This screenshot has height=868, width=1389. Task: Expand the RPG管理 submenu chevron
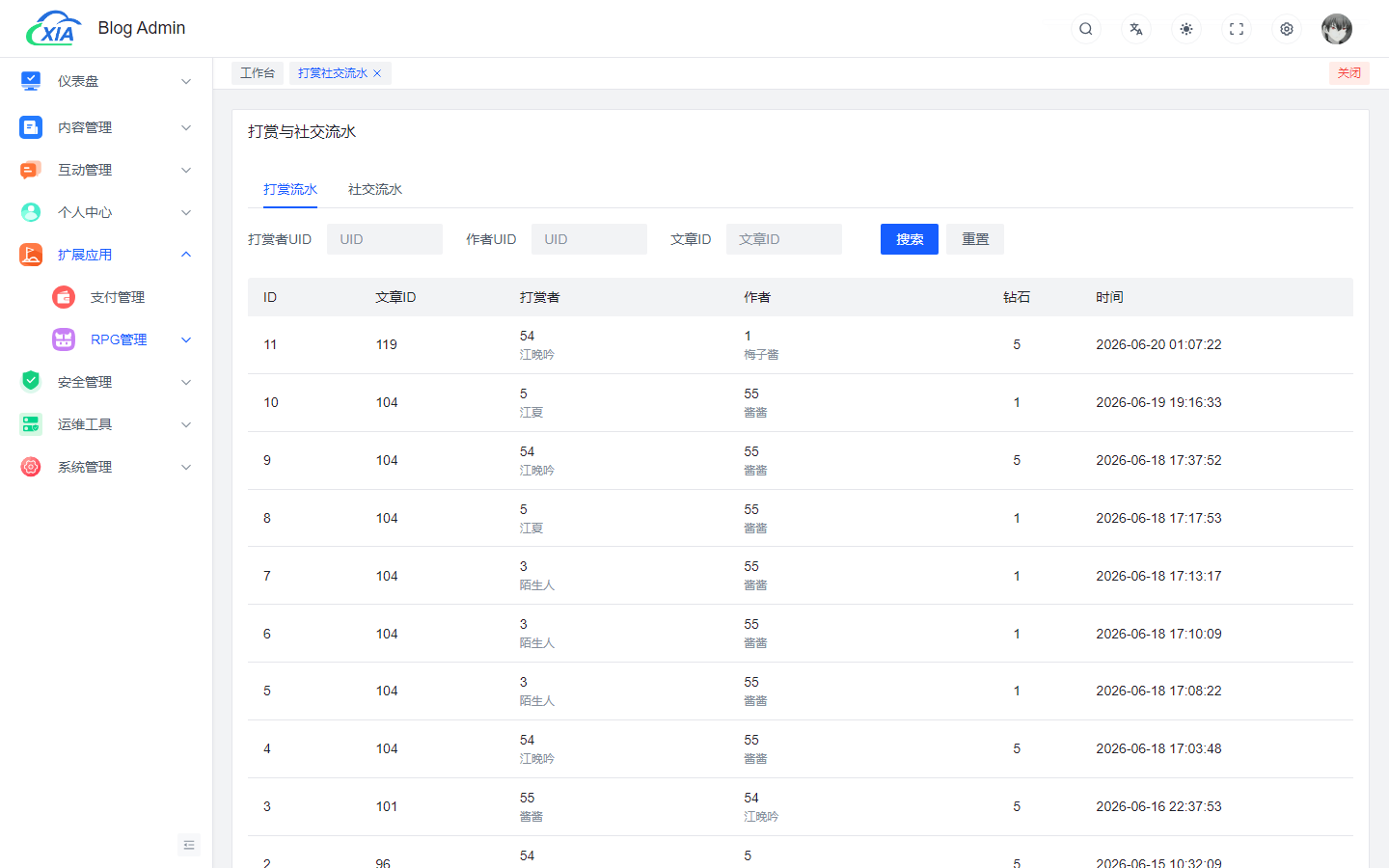[x=186, y=339]
